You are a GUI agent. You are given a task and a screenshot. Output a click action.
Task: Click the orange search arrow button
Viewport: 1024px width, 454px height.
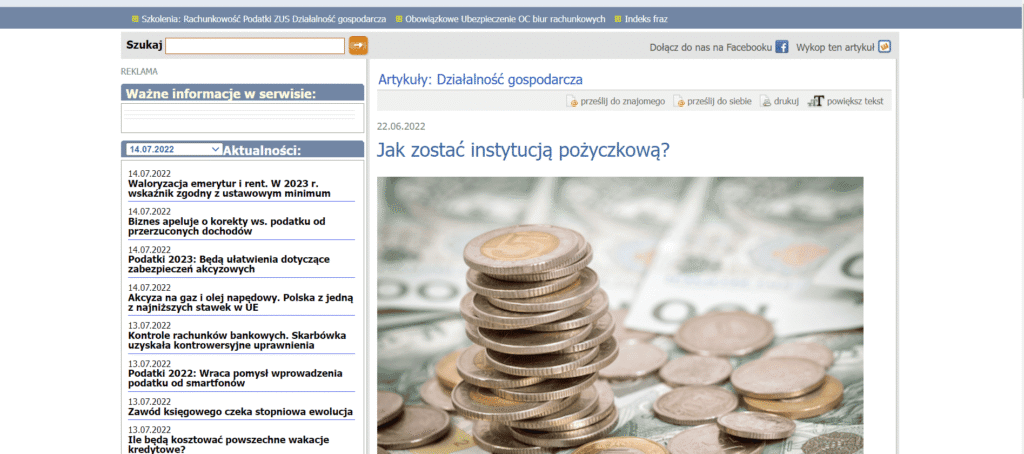(x=358, y=45)
